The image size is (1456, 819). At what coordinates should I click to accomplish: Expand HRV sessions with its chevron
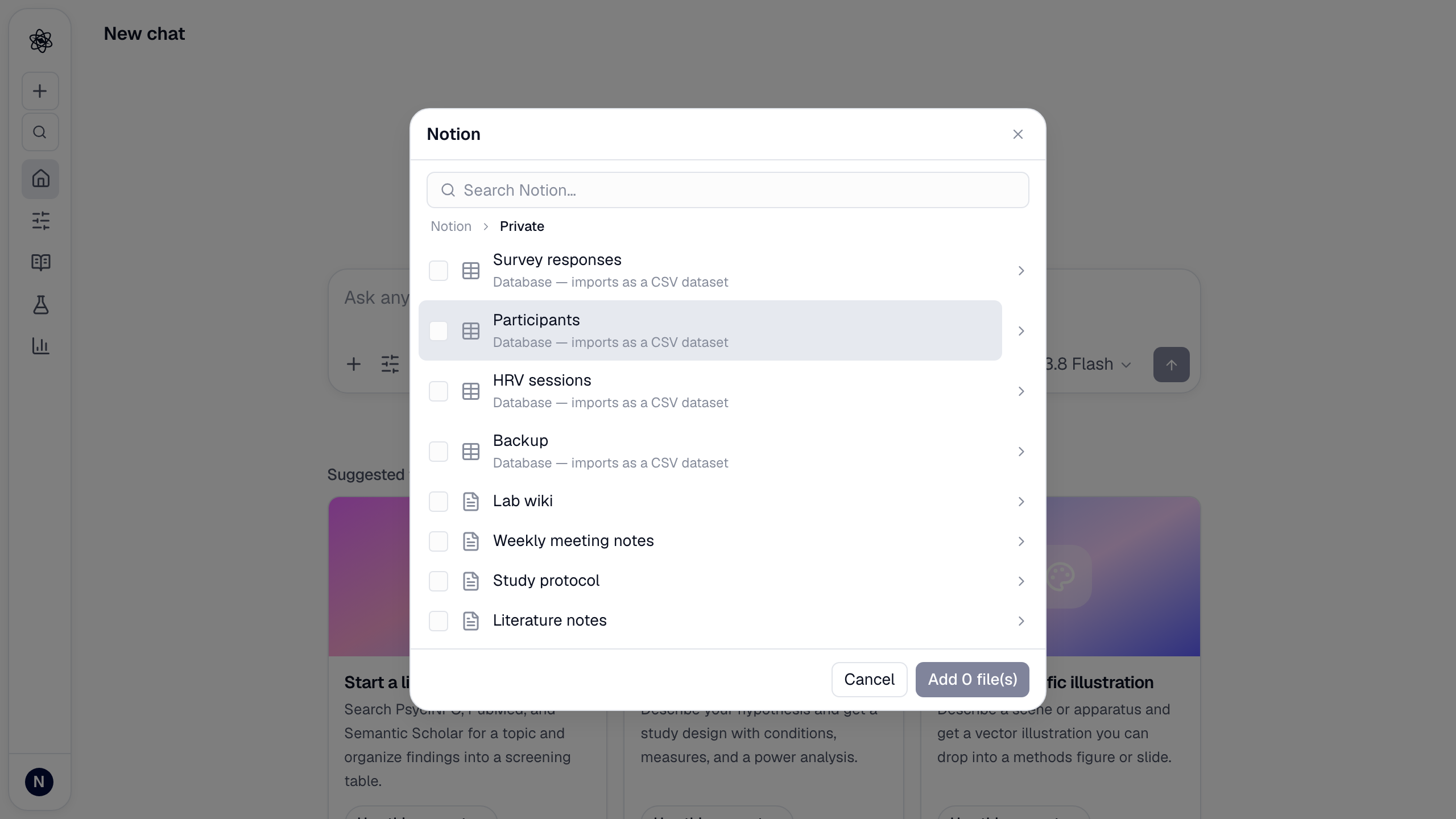pyautogui.click(x=1021, y=391)
